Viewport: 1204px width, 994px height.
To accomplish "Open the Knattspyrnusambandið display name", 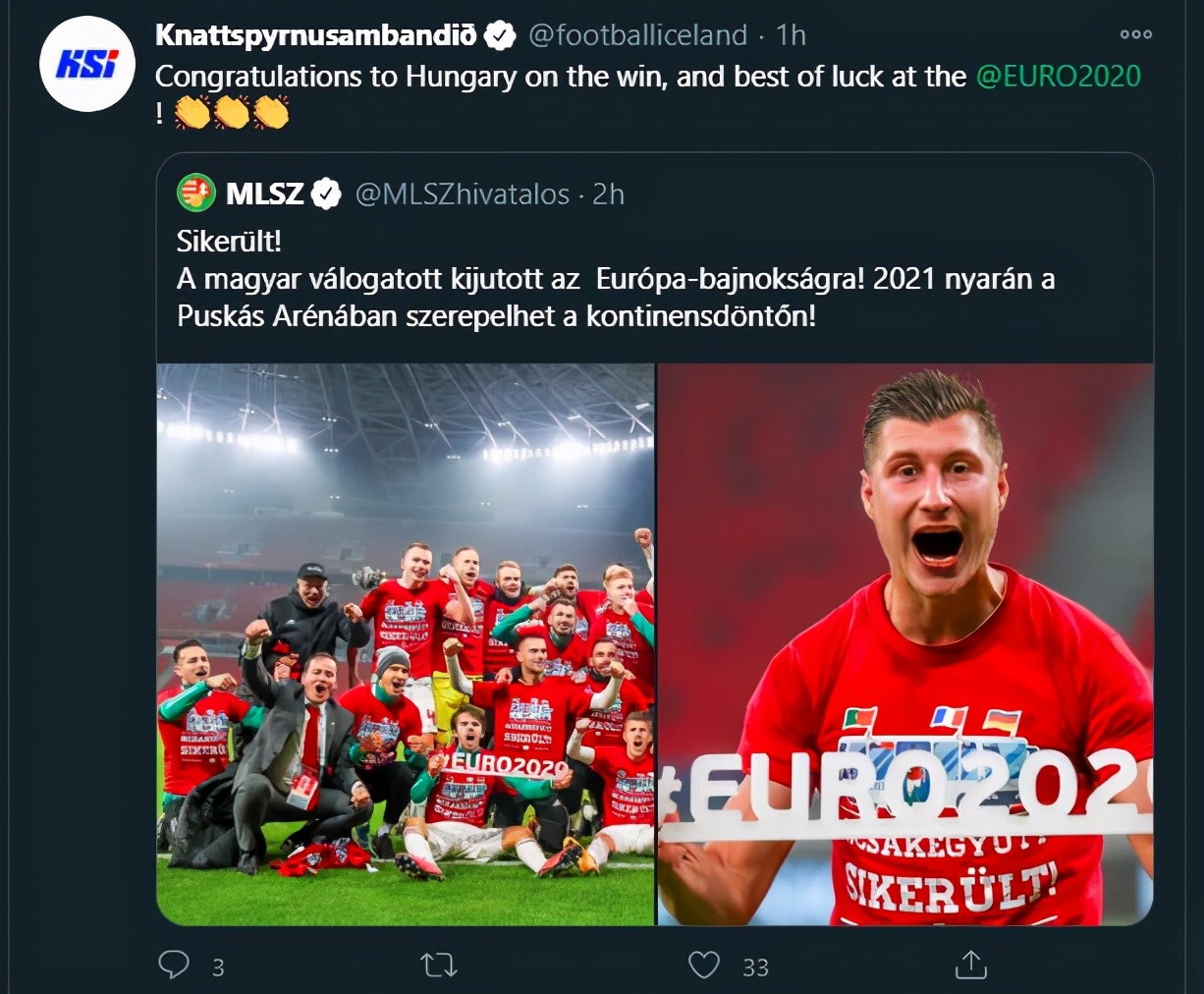I will coord(316,35).
